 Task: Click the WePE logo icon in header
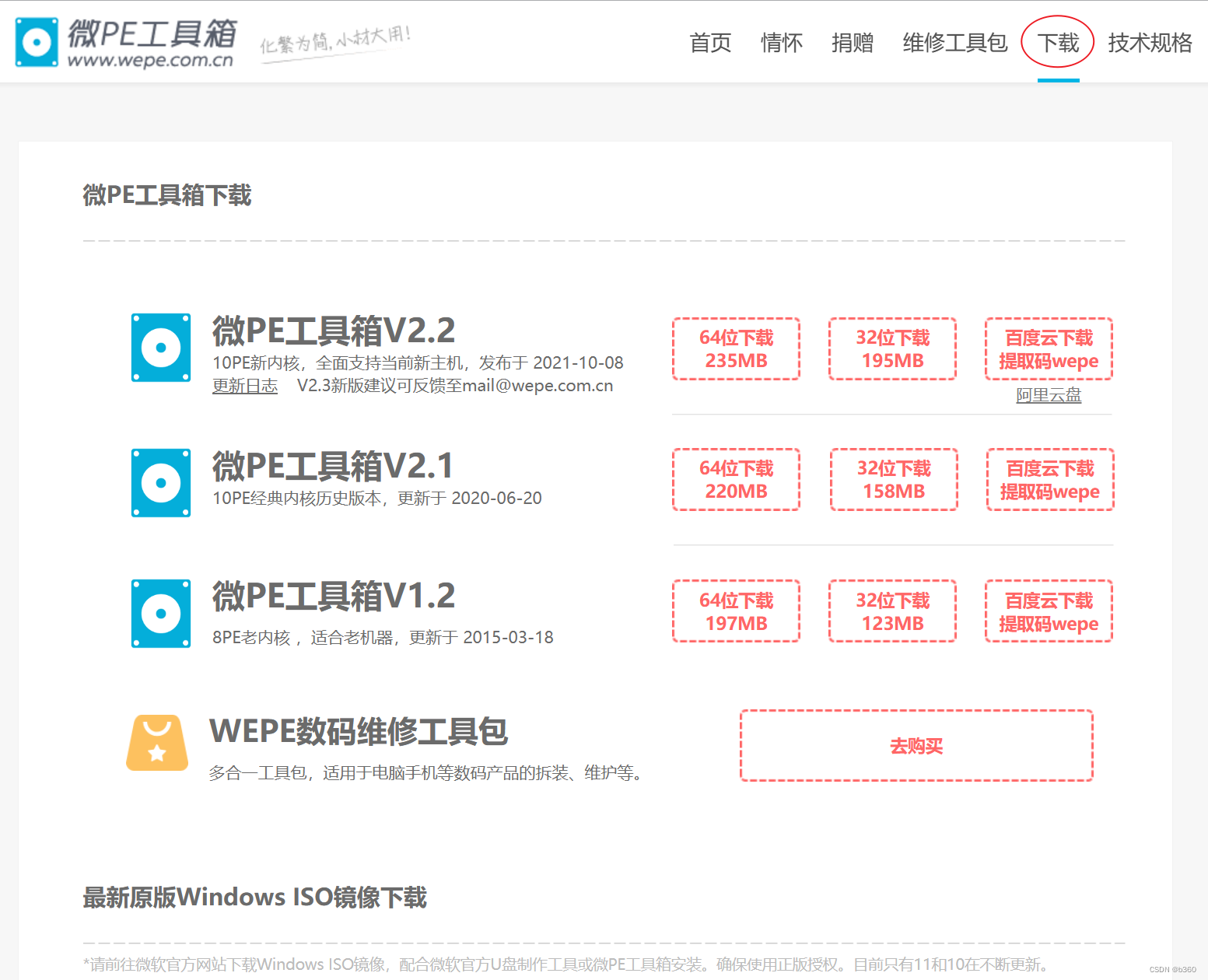[x=37, y=42]
